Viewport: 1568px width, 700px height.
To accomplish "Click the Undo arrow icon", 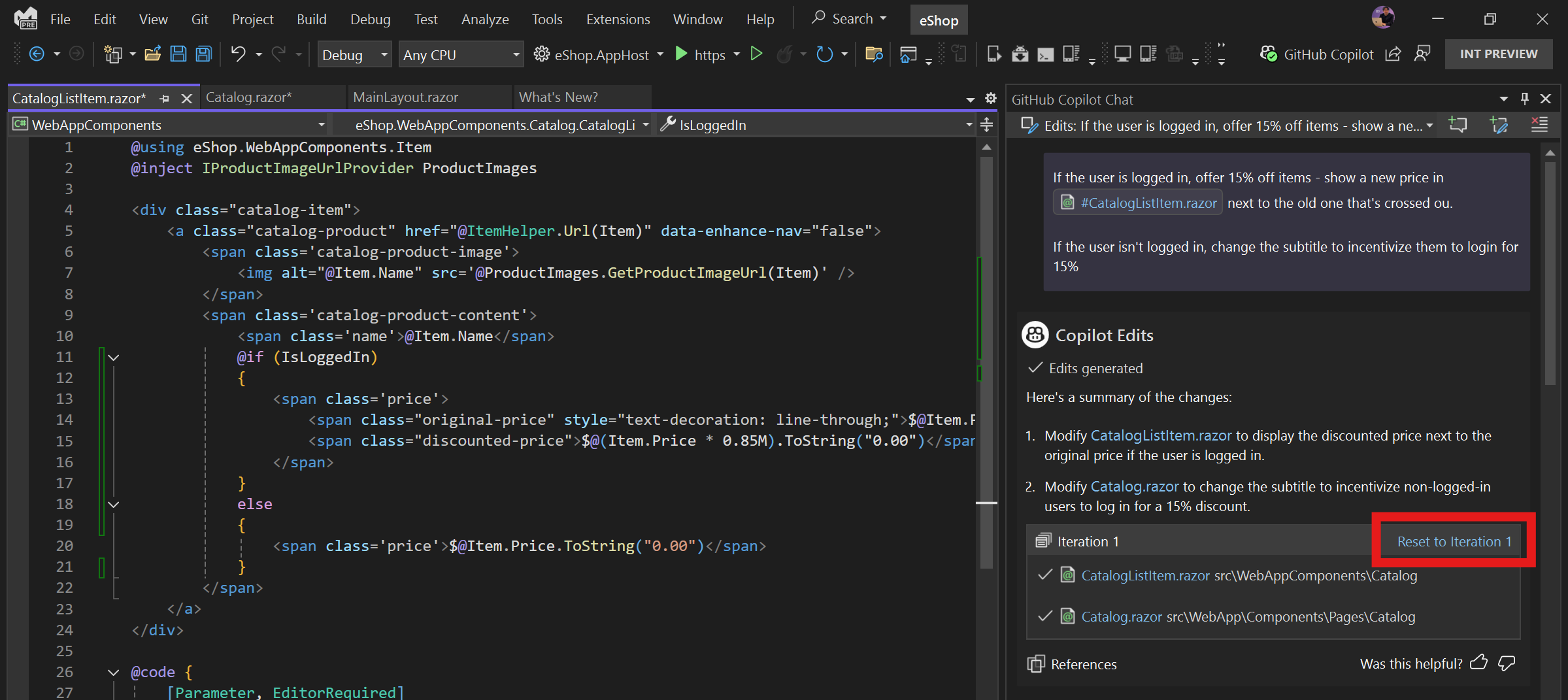I will point(238,54).
